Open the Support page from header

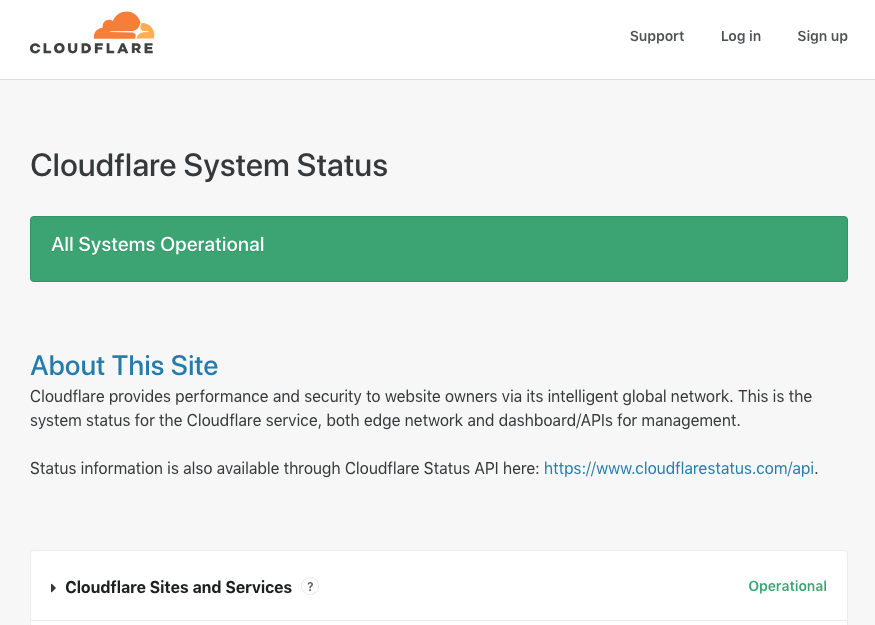(656, 36)
